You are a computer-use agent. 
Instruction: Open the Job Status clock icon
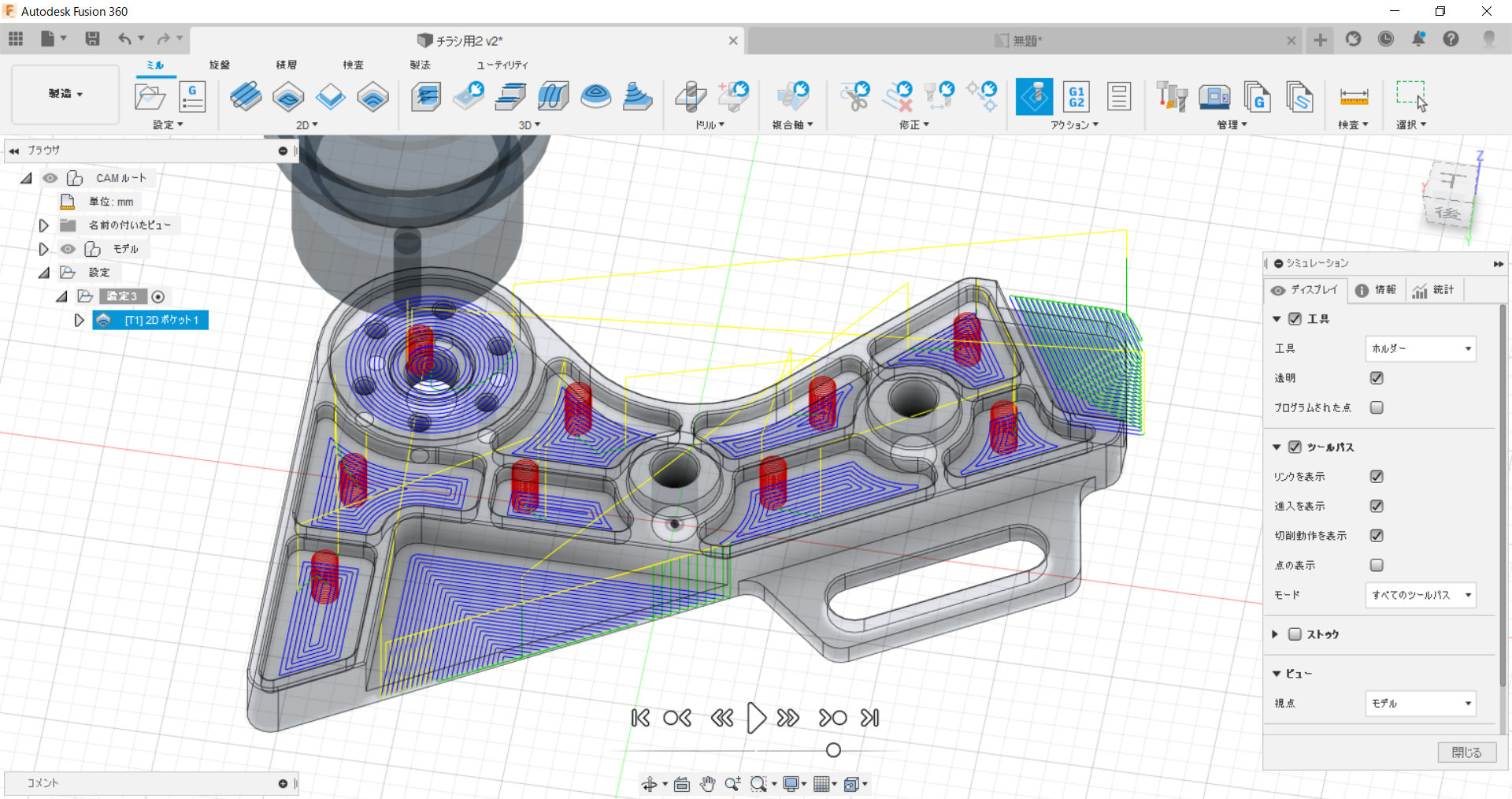click(x=1386, y=39)
